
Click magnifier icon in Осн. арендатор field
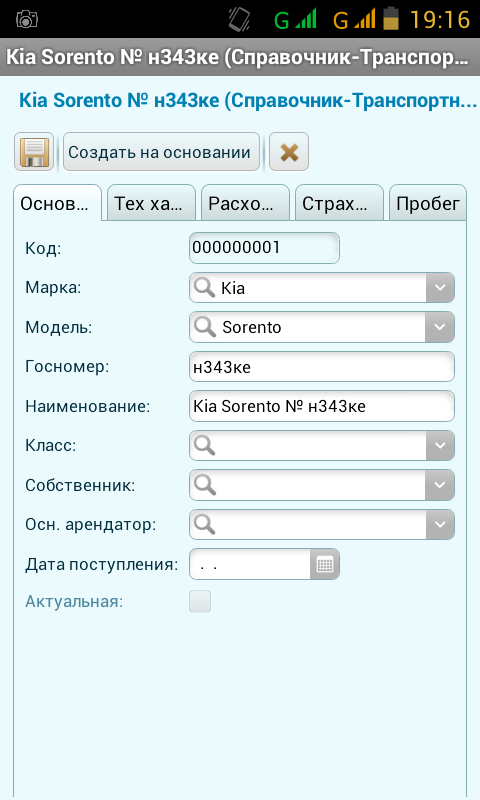[205, 524]
